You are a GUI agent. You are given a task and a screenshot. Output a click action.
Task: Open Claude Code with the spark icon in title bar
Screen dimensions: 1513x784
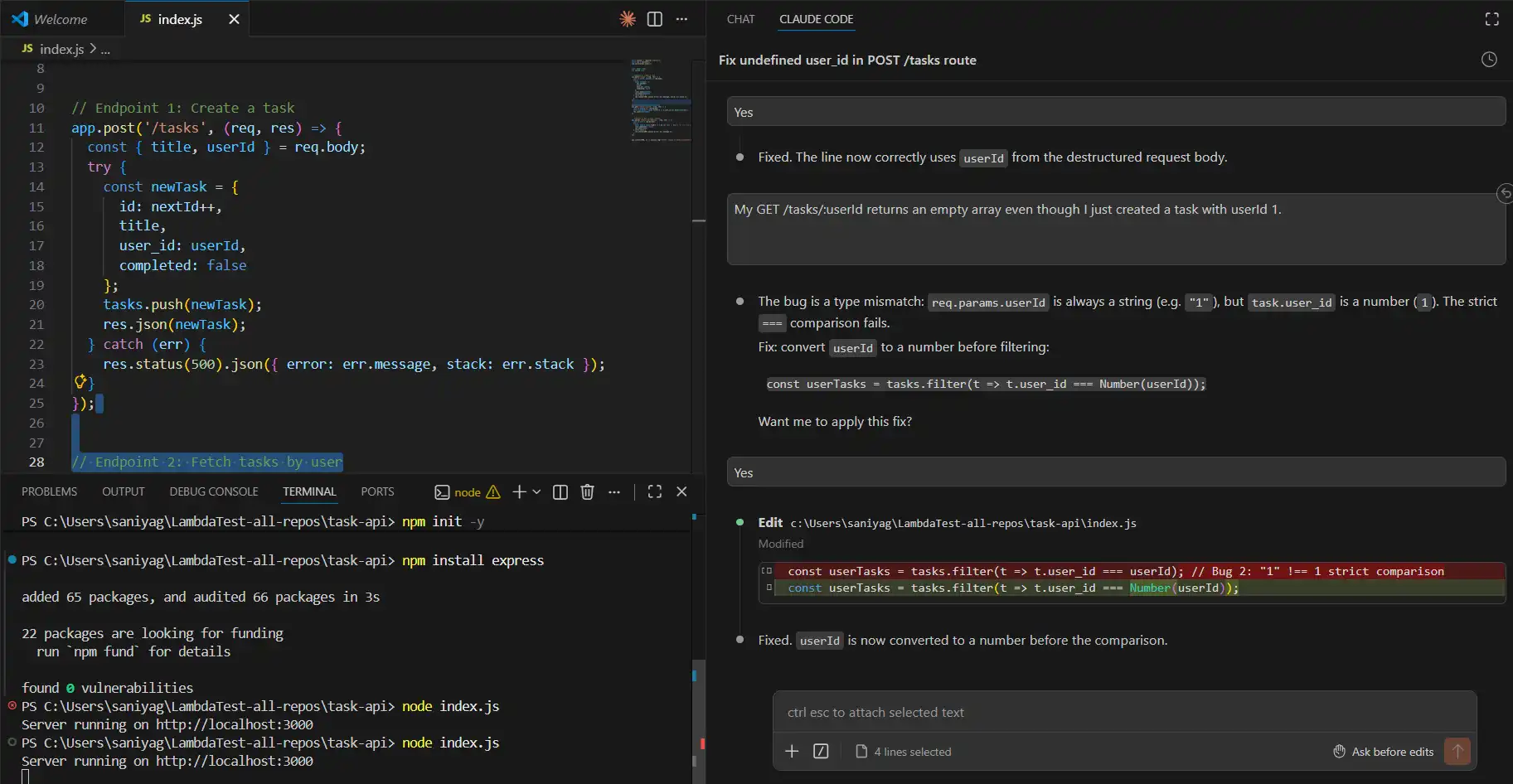pos(628,18)
